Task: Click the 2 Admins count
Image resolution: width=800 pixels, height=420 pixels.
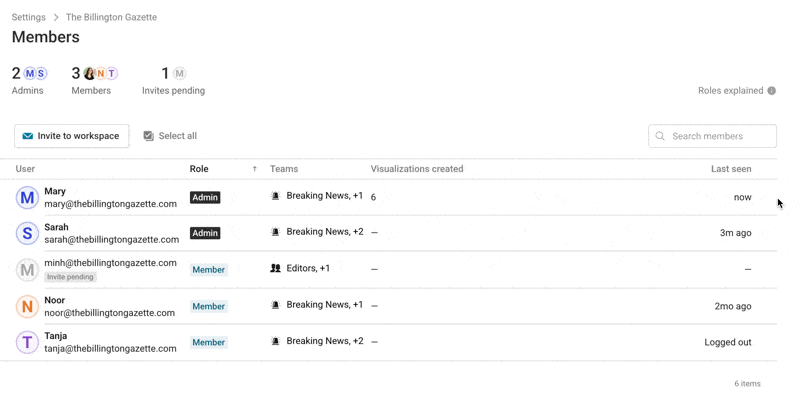Action: pos(16,73)
